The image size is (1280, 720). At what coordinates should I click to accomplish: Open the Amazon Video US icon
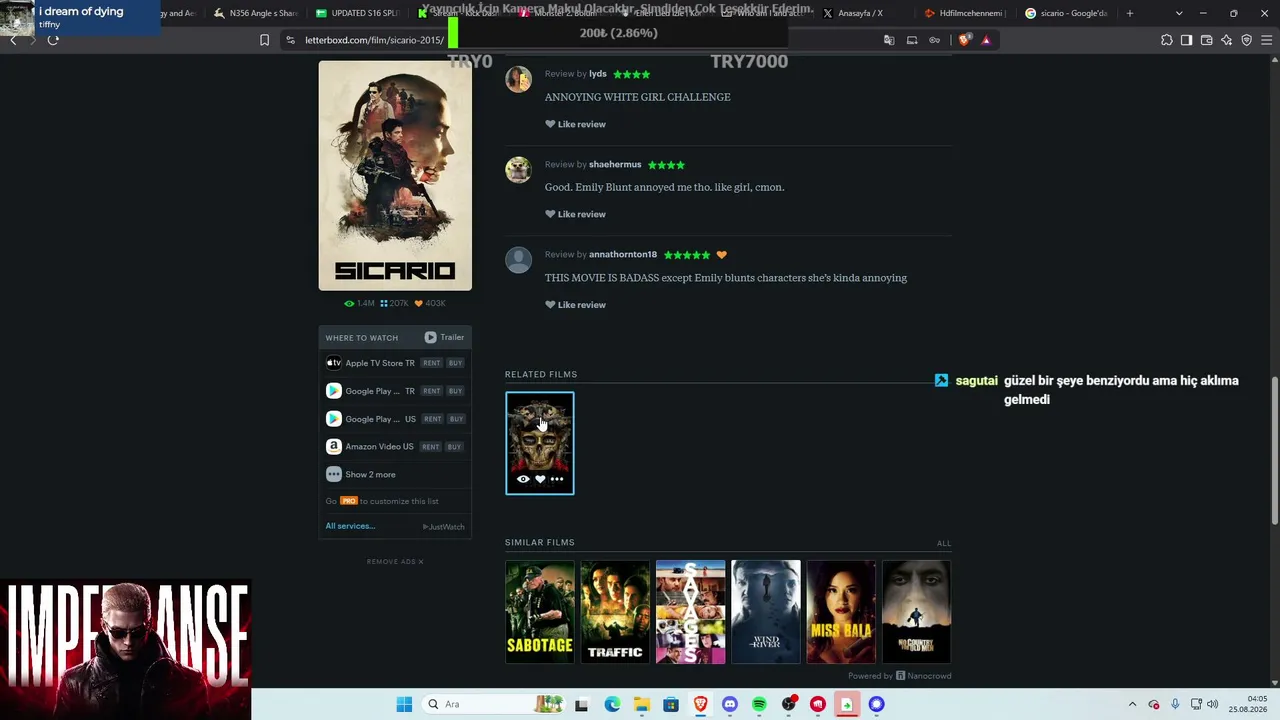(334, 447)
